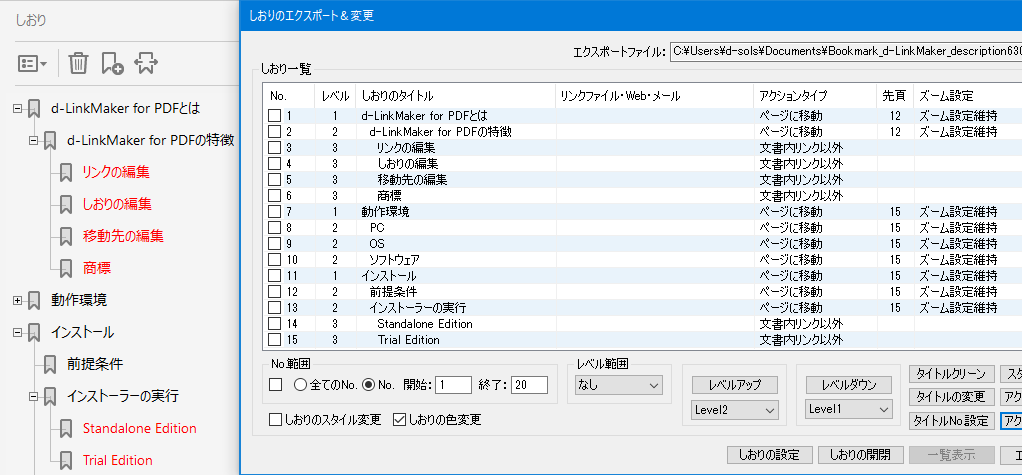The width and height of the screenshot is (1022, 475).
Task: Click the find current bookmark icon
Action: click(x=146, y=63)
